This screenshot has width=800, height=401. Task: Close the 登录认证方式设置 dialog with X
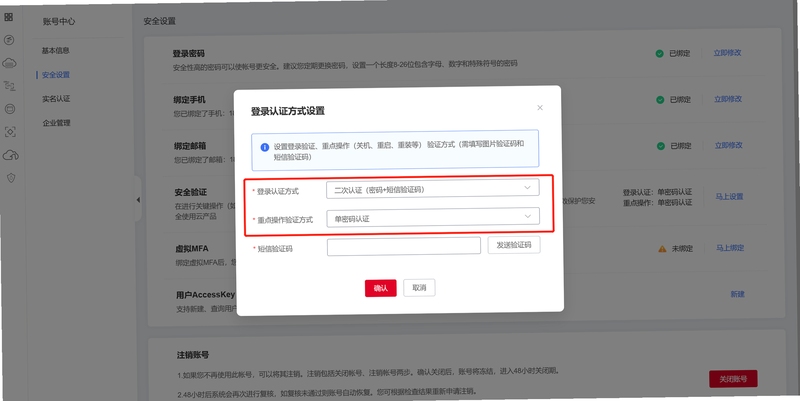click(540, 108)
